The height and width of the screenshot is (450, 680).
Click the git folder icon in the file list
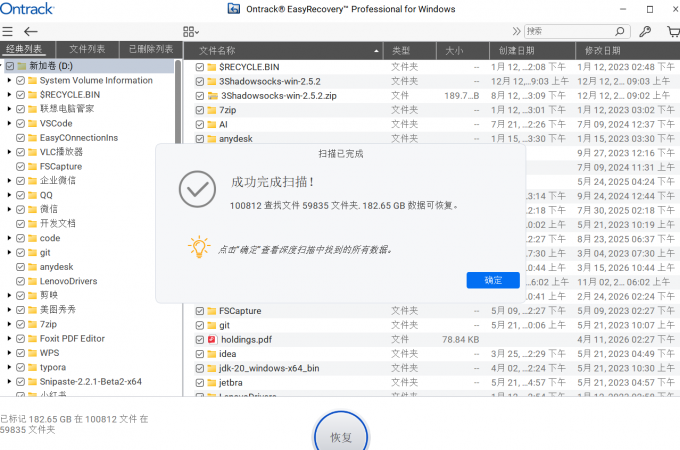[212, 325]
